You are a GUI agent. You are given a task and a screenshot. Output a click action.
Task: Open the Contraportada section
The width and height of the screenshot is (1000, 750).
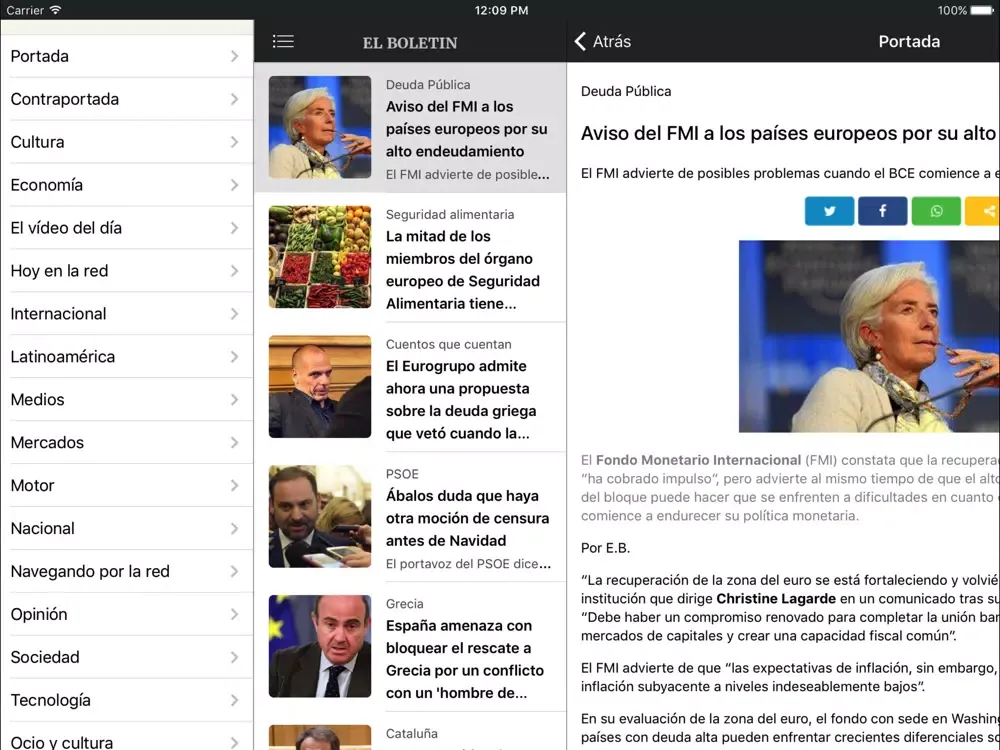pos(127,99)
